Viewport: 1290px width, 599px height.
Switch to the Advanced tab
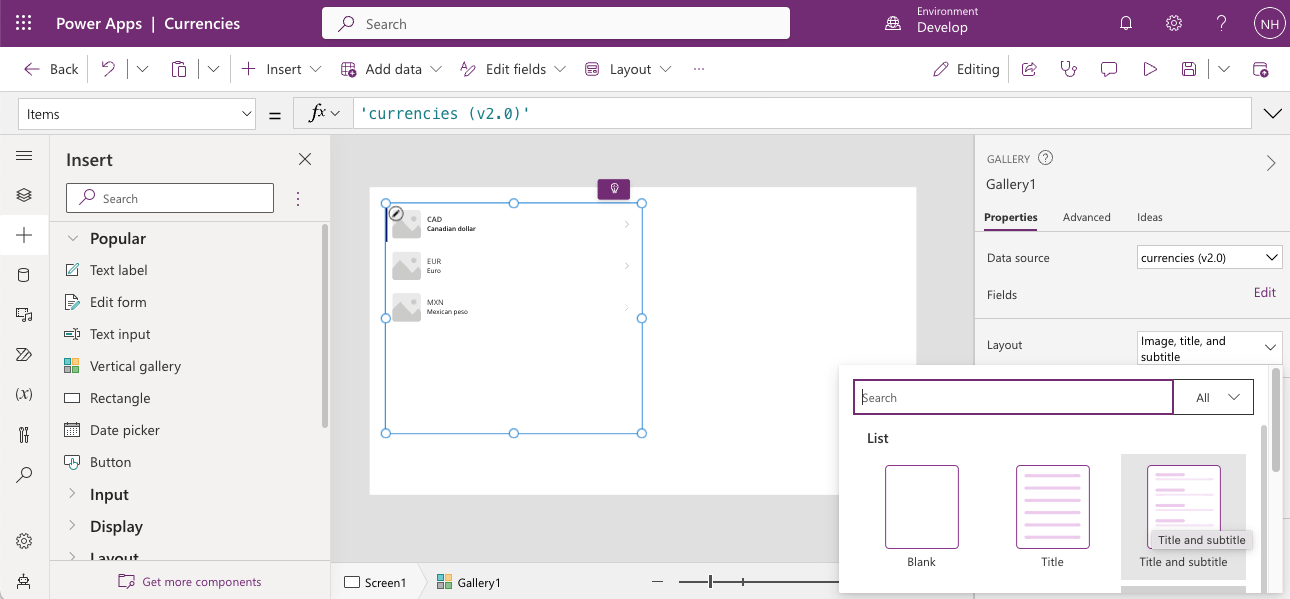1086,217
